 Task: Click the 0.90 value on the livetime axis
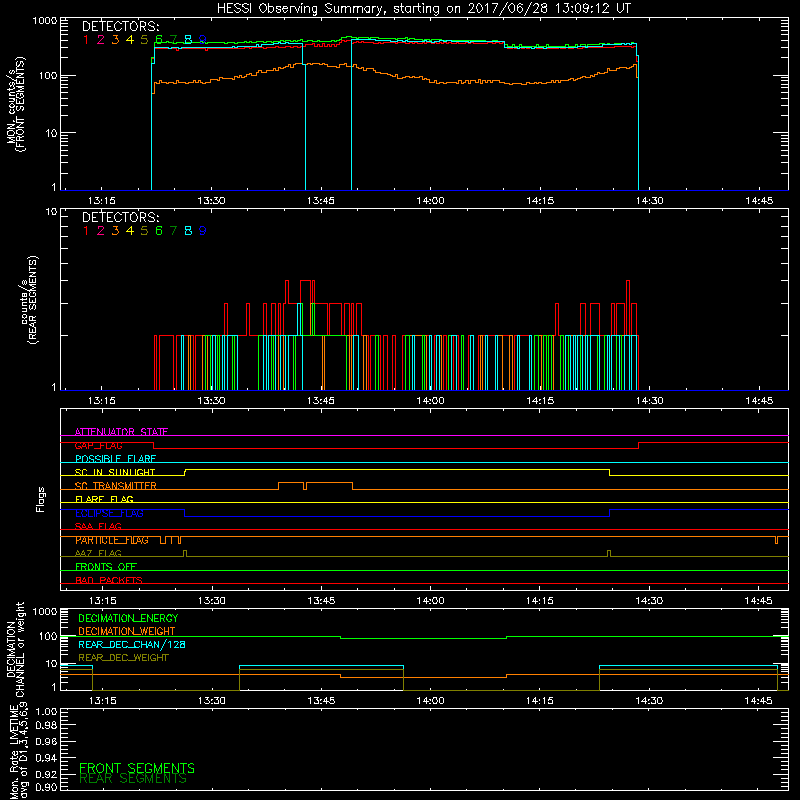click(x=46, y=787)
